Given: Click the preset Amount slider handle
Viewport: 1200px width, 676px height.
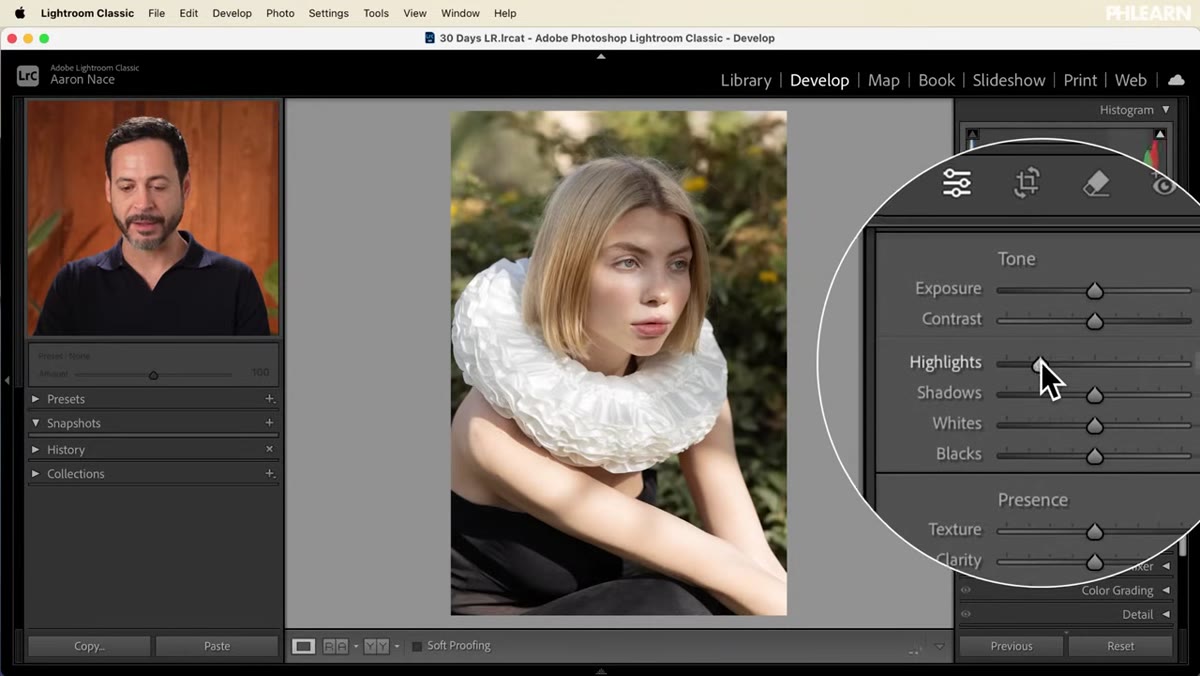Looking at the screenshot, I should tap(153, 375).
